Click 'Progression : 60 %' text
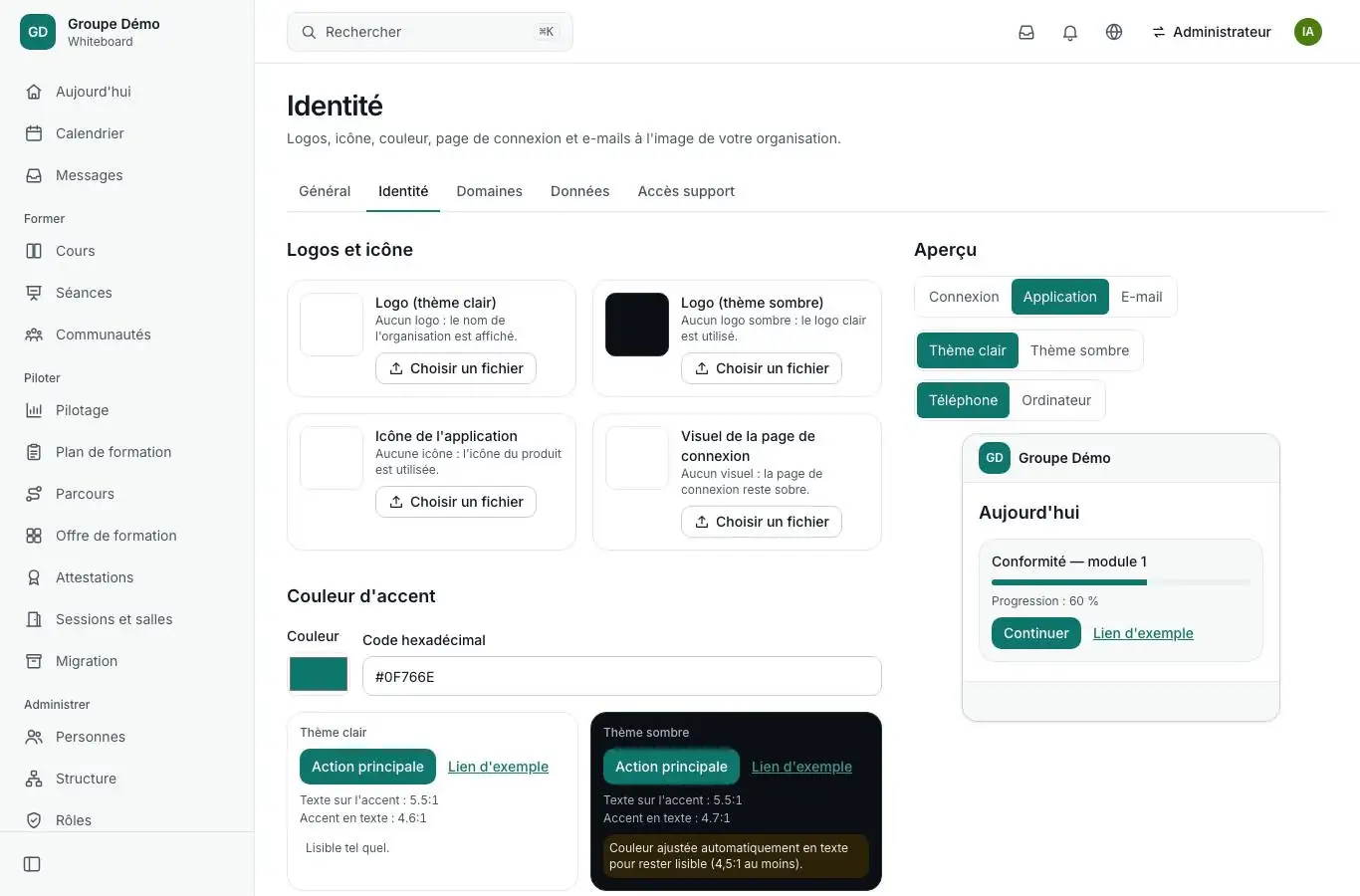Screen dimensions: 1360x896 tap(1044, 601)
